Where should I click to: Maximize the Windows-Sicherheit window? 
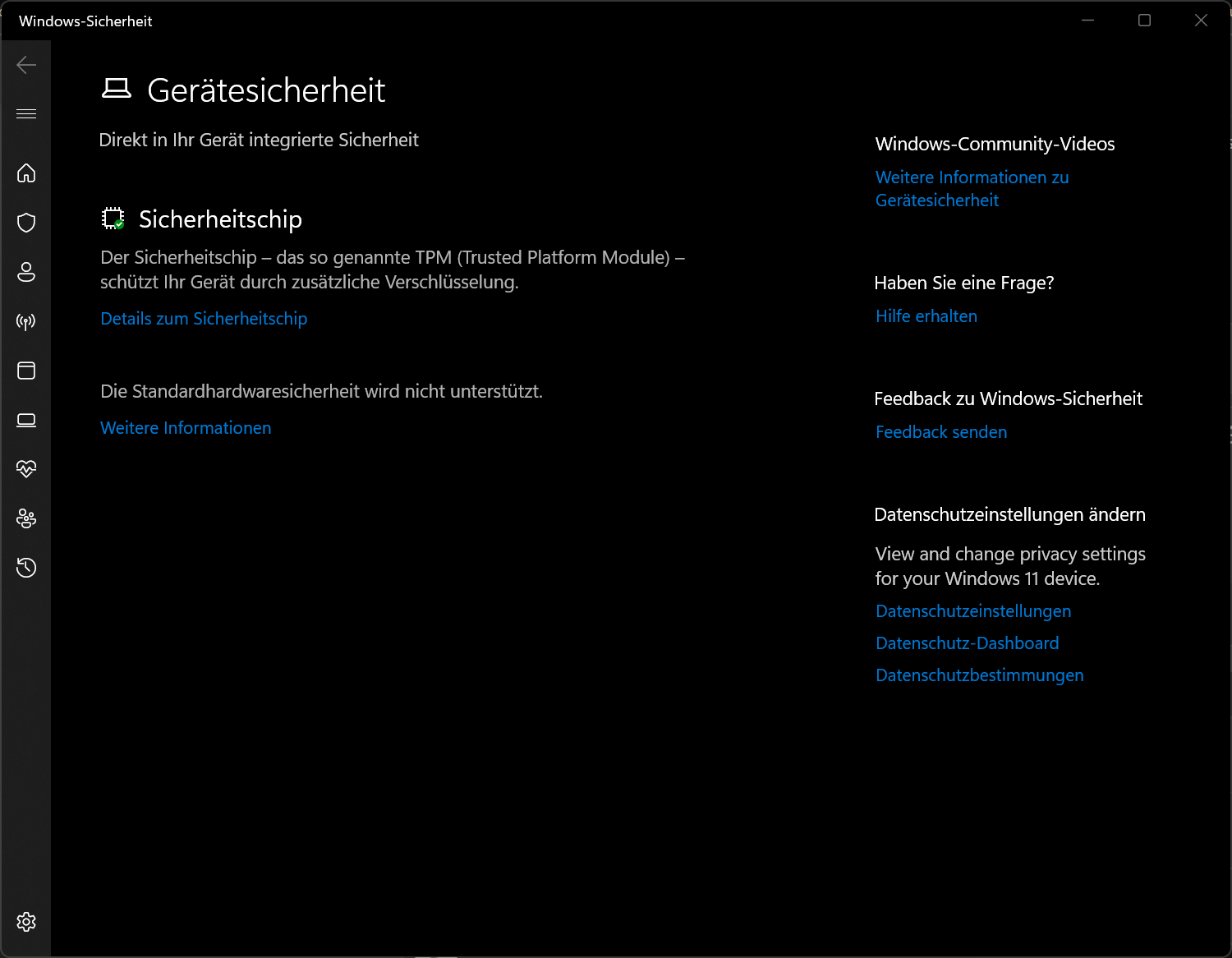point(1144,21)
